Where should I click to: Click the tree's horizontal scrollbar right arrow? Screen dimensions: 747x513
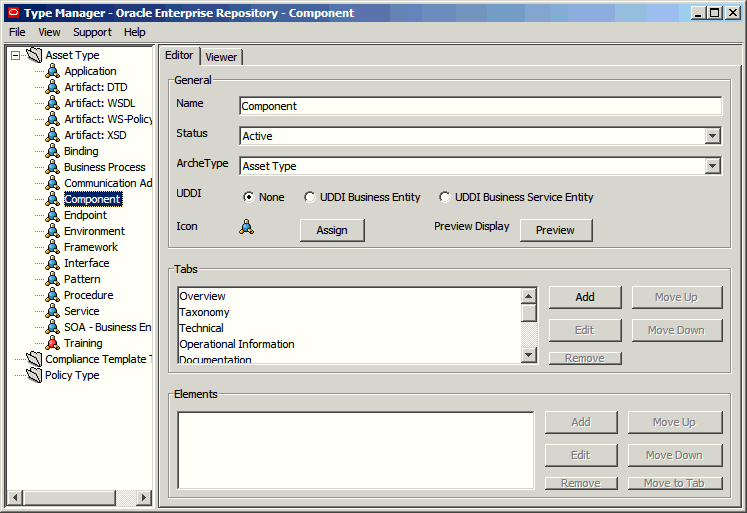[x=143, y=498]
